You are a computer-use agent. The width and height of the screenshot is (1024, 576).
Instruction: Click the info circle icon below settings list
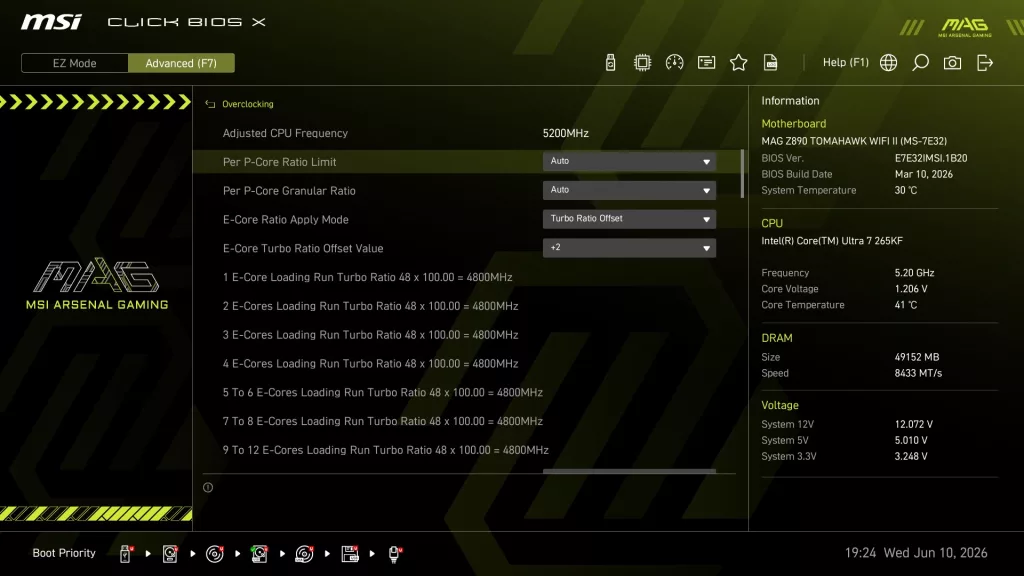click(208, 487)
